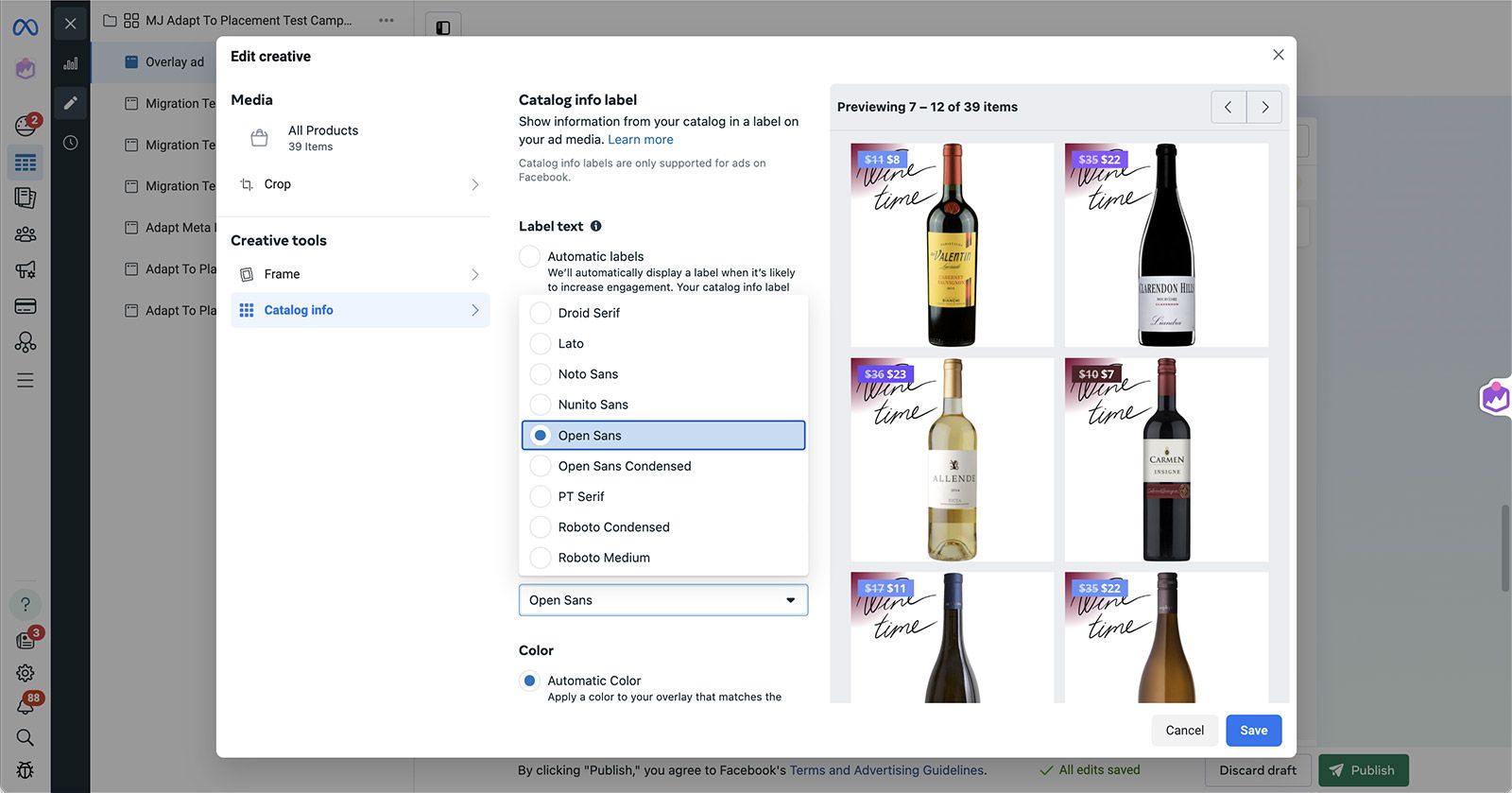Select the pencil edit icon
Viewport: 1512px width, 793px height.
(71, 103)
